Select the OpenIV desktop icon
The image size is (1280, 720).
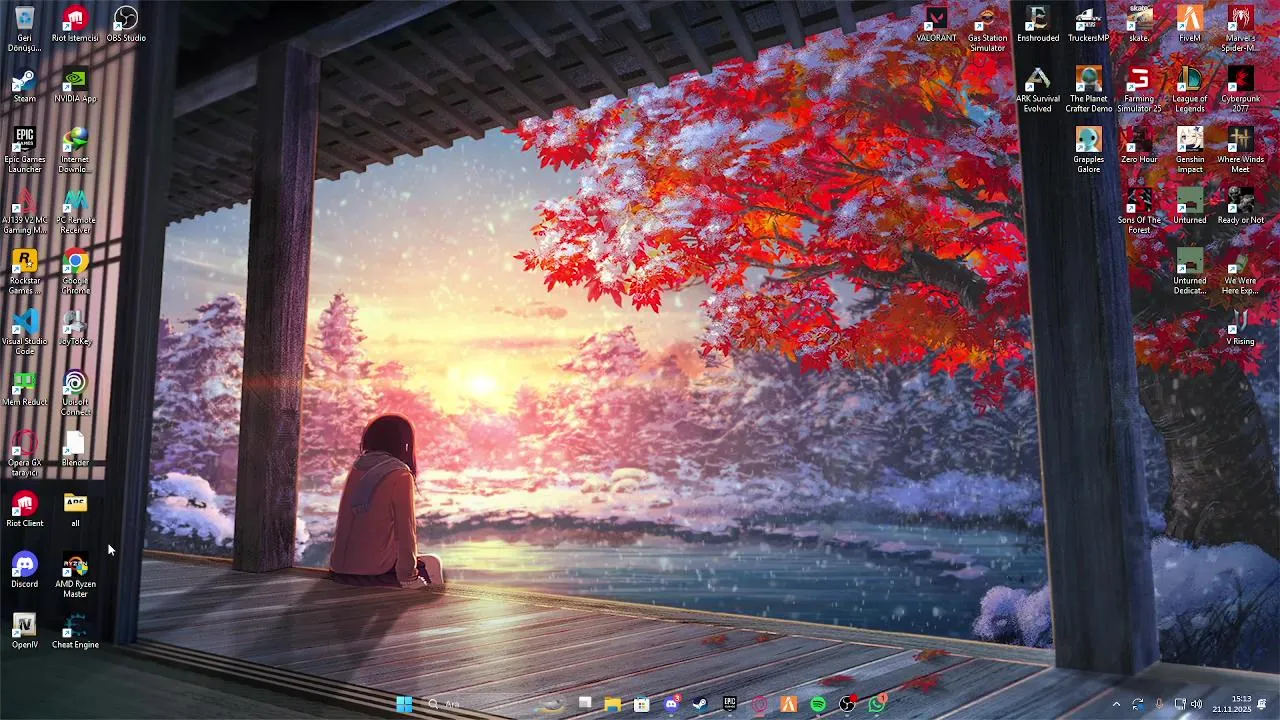25,632
